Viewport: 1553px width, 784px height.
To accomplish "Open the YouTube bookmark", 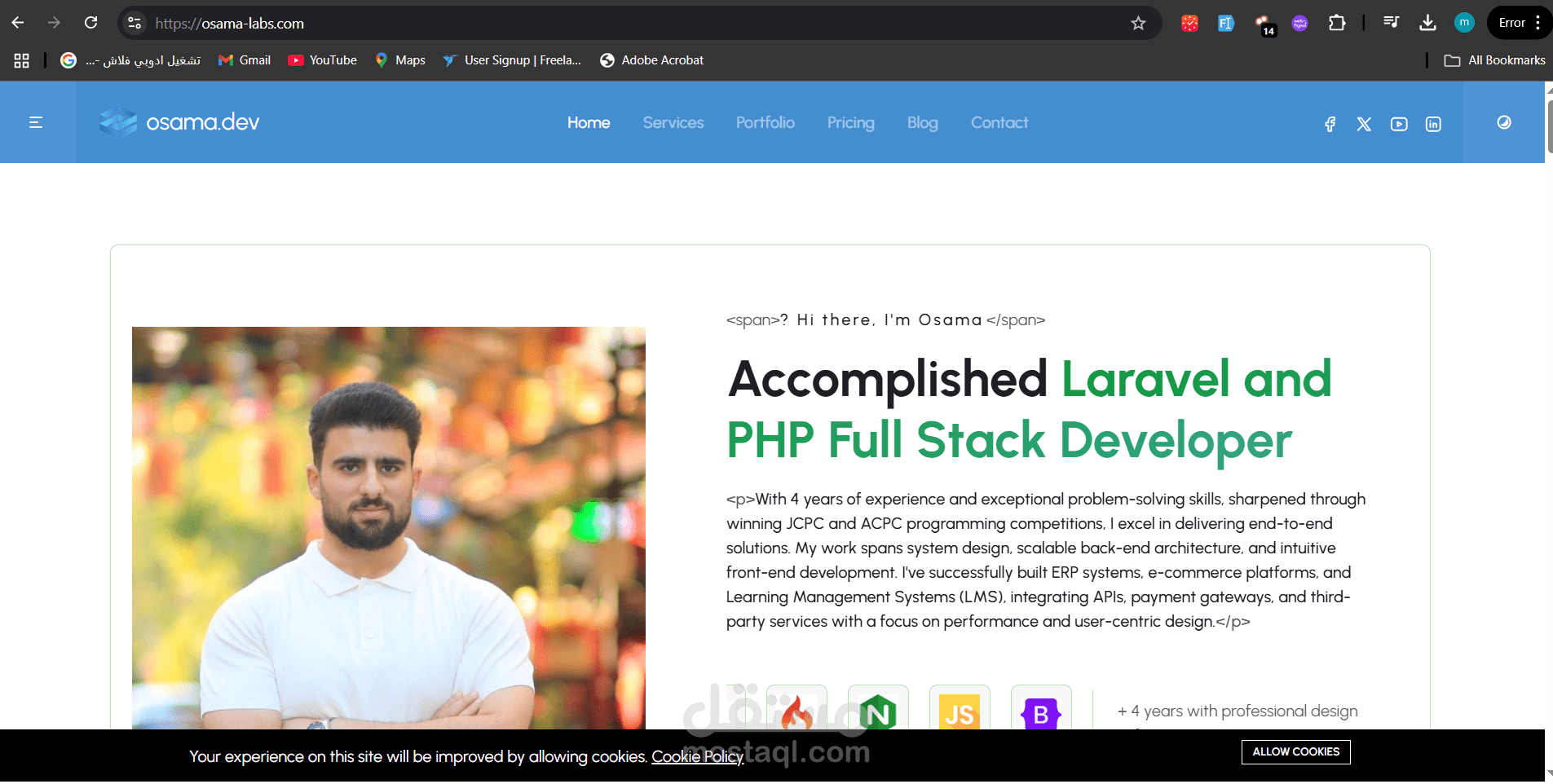I will tap(323, 60).
